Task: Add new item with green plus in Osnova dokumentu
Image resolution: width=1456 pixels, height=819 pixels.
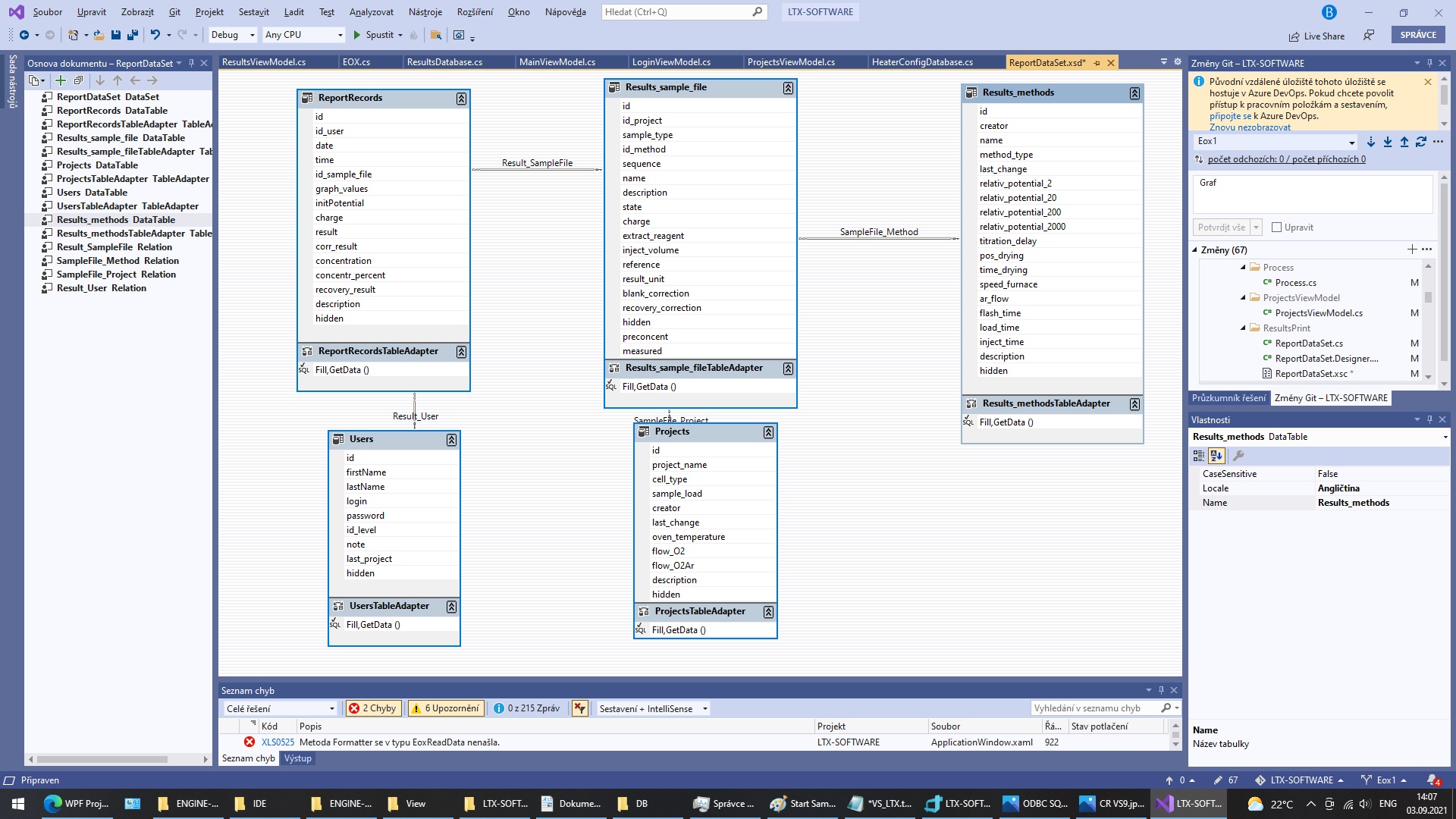Action: (61, 80)
